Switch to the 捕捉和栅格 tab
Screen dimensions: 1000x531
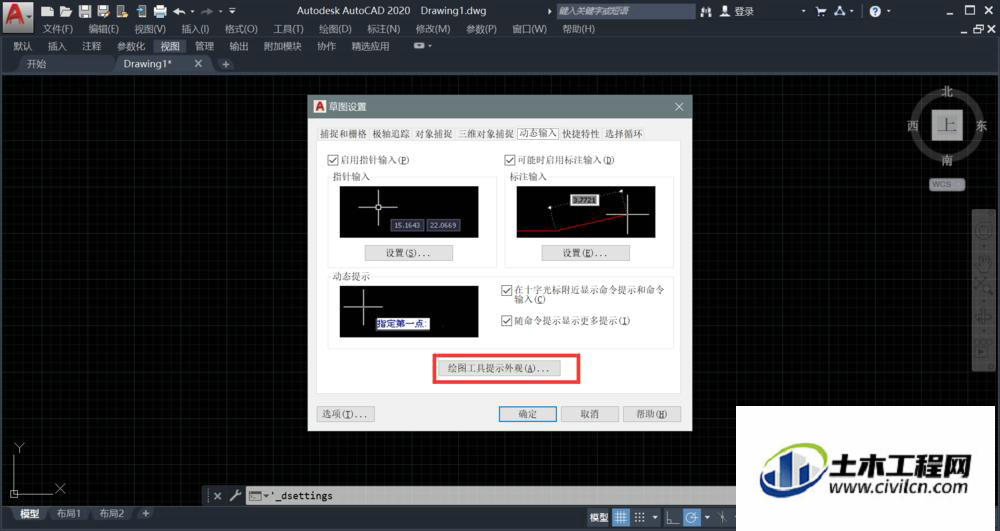[343, 134]
